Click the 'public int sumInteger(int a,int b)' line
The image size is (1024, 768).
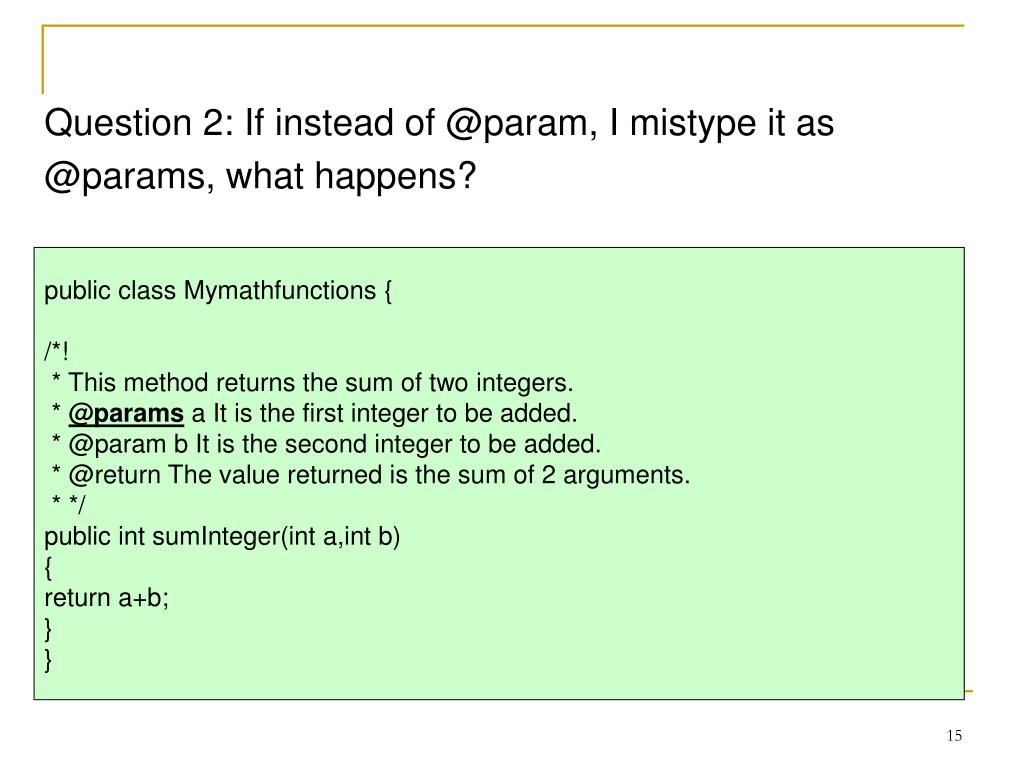click(x=222, y=537)
